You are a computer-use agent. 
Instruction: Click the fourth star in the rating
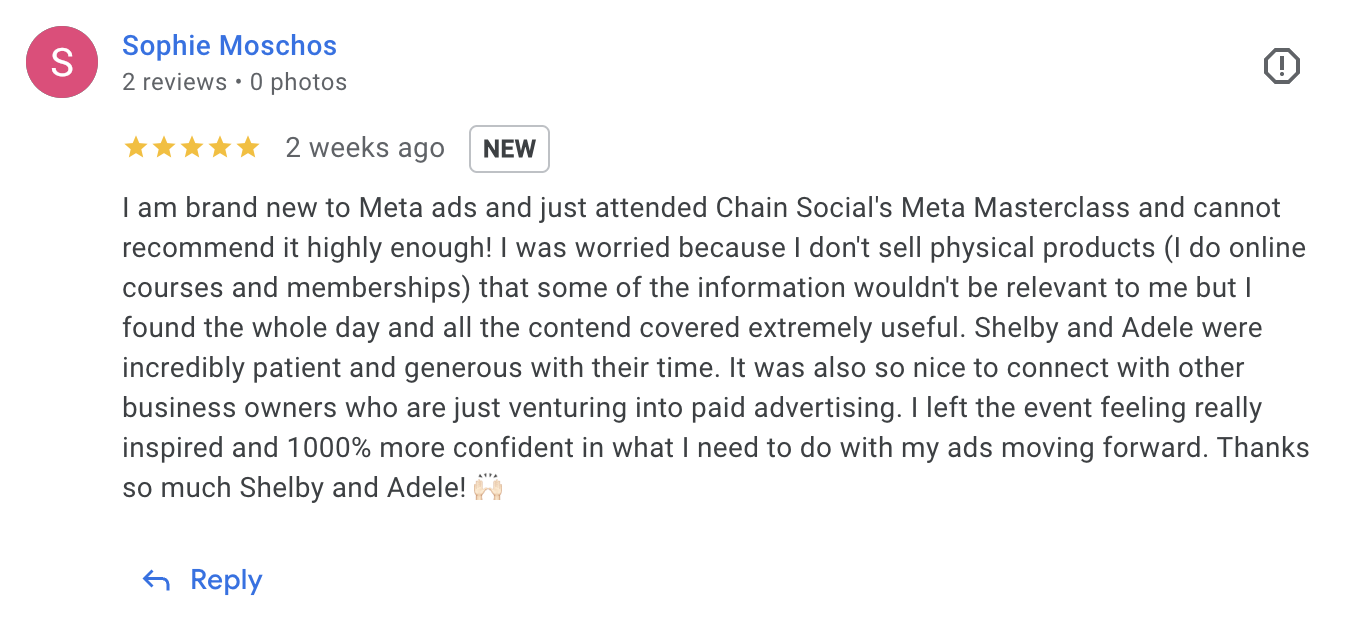tap(219, 148)
